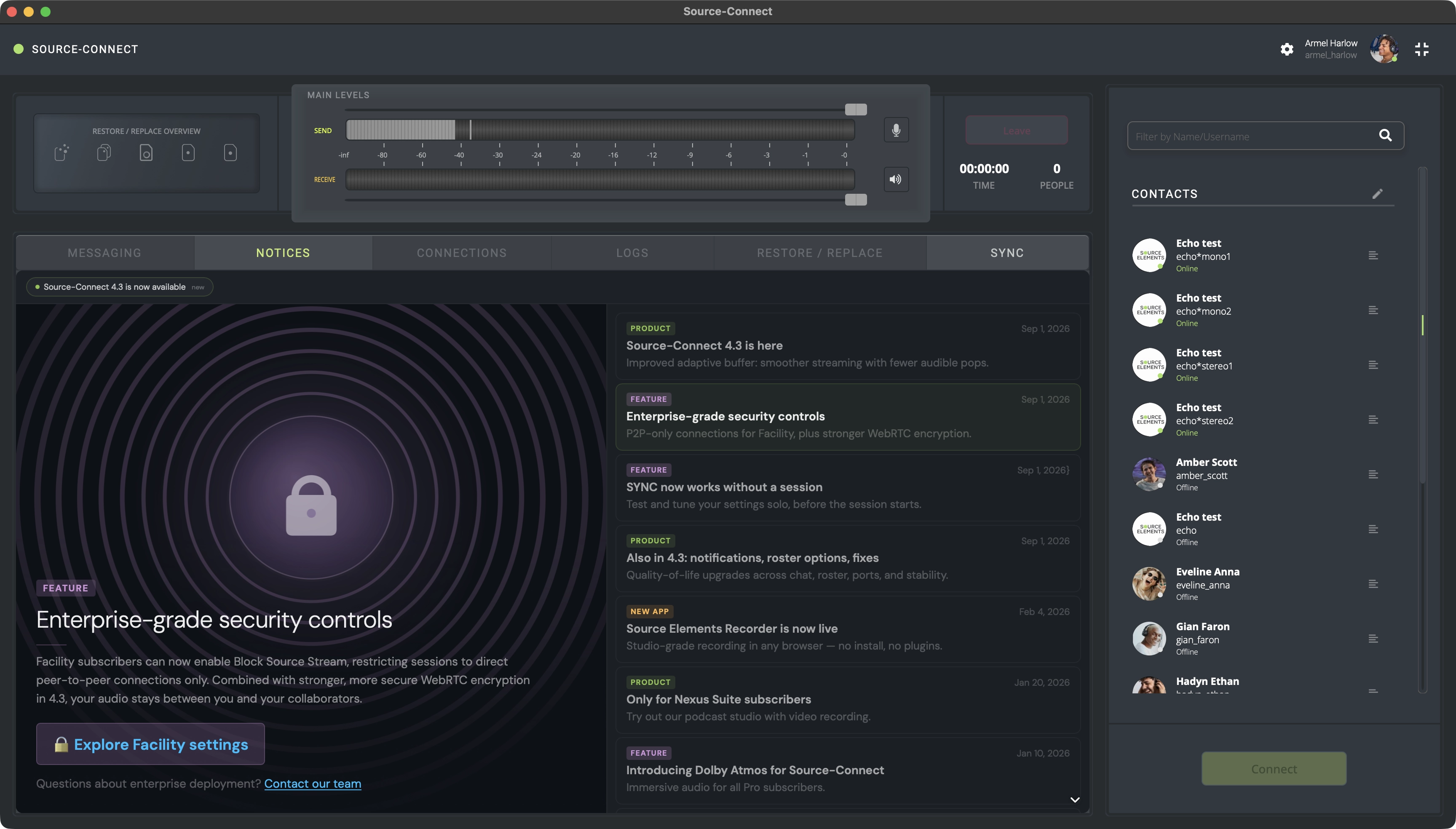Viewport: 1456px width, 829px height.
Task: Click the file-with-ring icon in Restore overview
Action: pyautogui.click(x=146, y=152)
